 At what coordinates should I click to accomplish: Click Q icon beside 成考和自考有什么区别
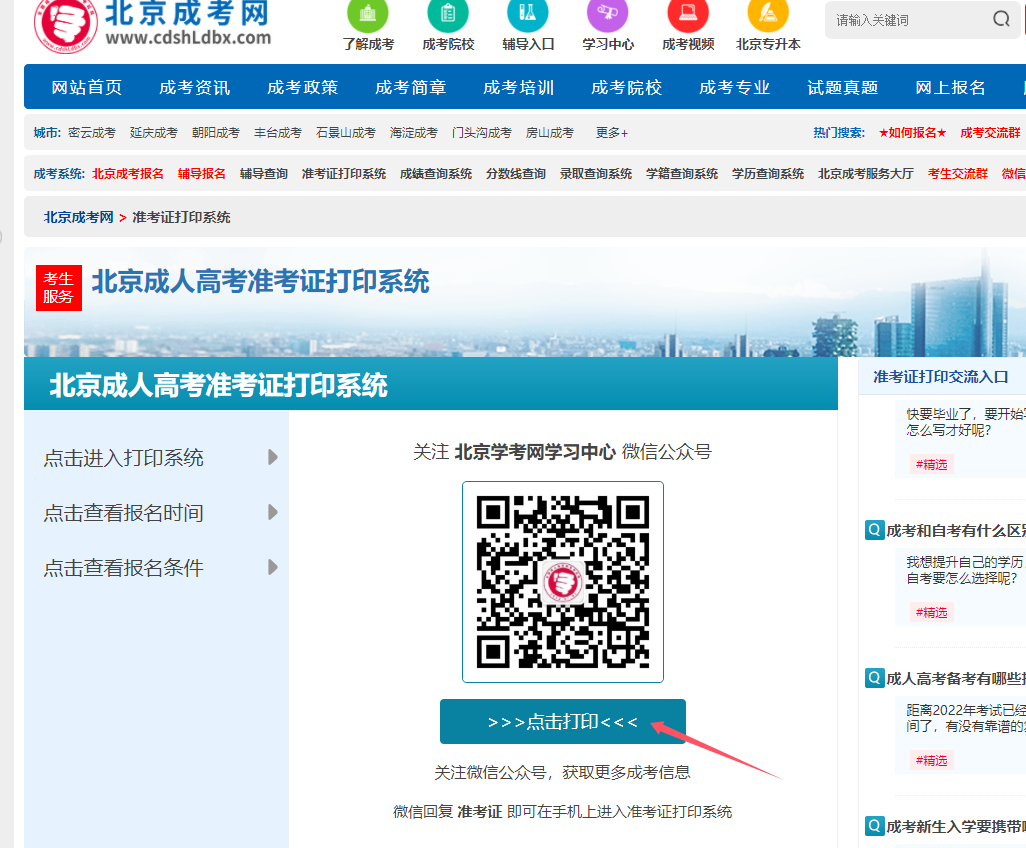[874, 530]
